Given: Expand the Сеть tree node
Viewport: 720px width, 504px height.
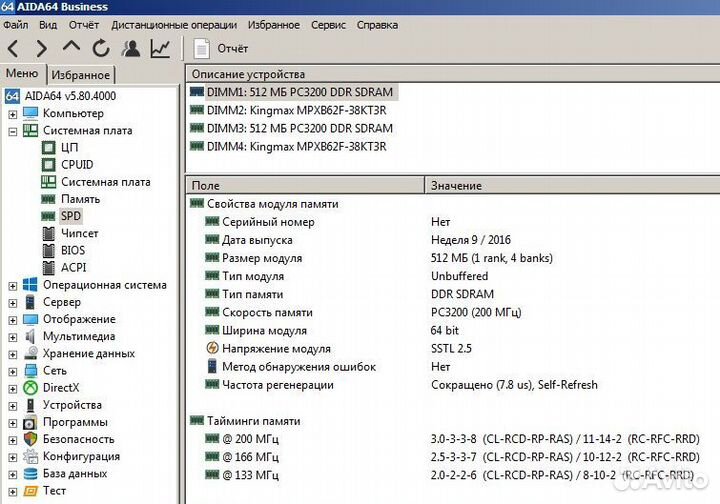Looking at the screenshot, I should coord(13,372).
